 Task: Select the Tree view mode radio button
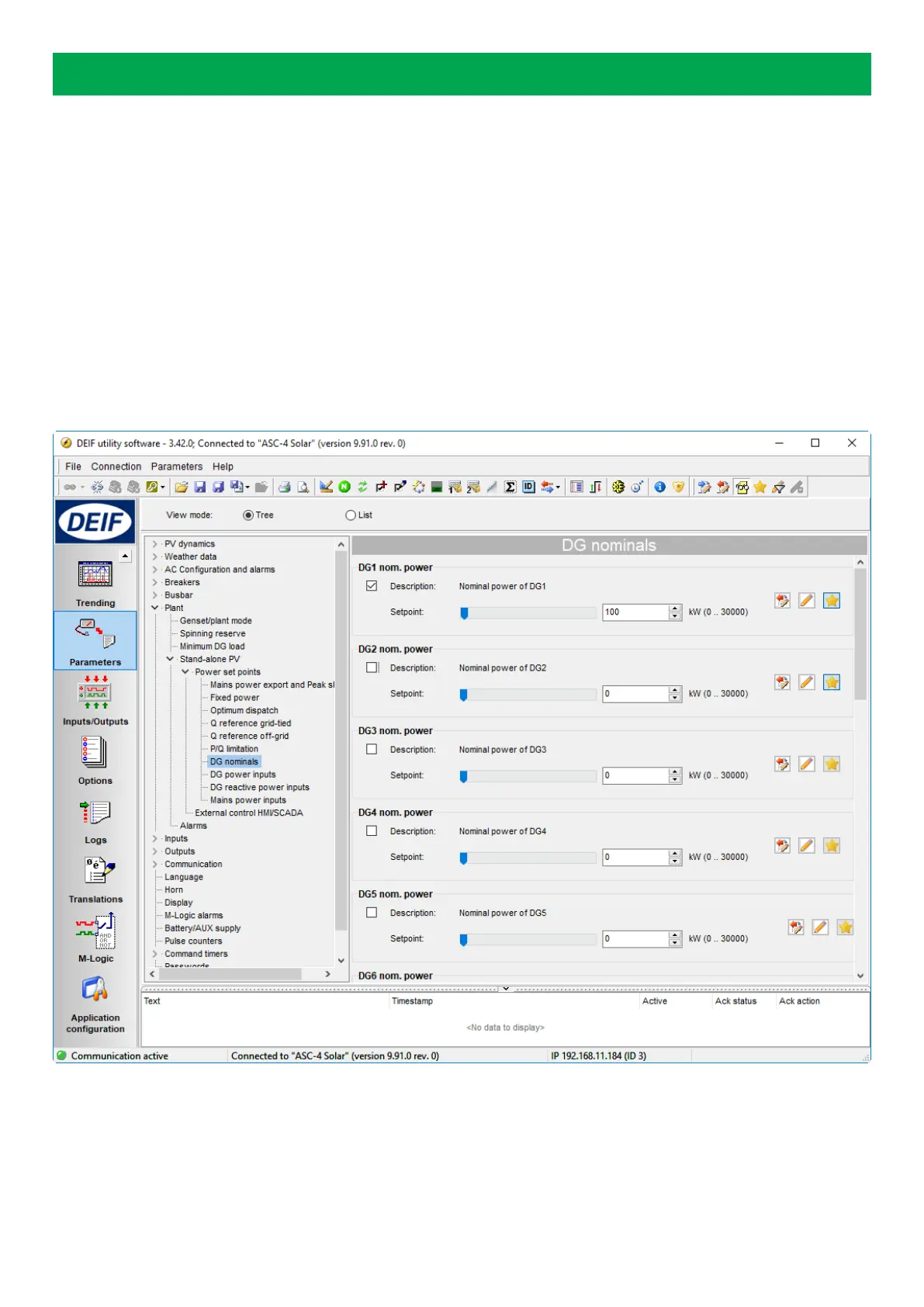point(248,515)
